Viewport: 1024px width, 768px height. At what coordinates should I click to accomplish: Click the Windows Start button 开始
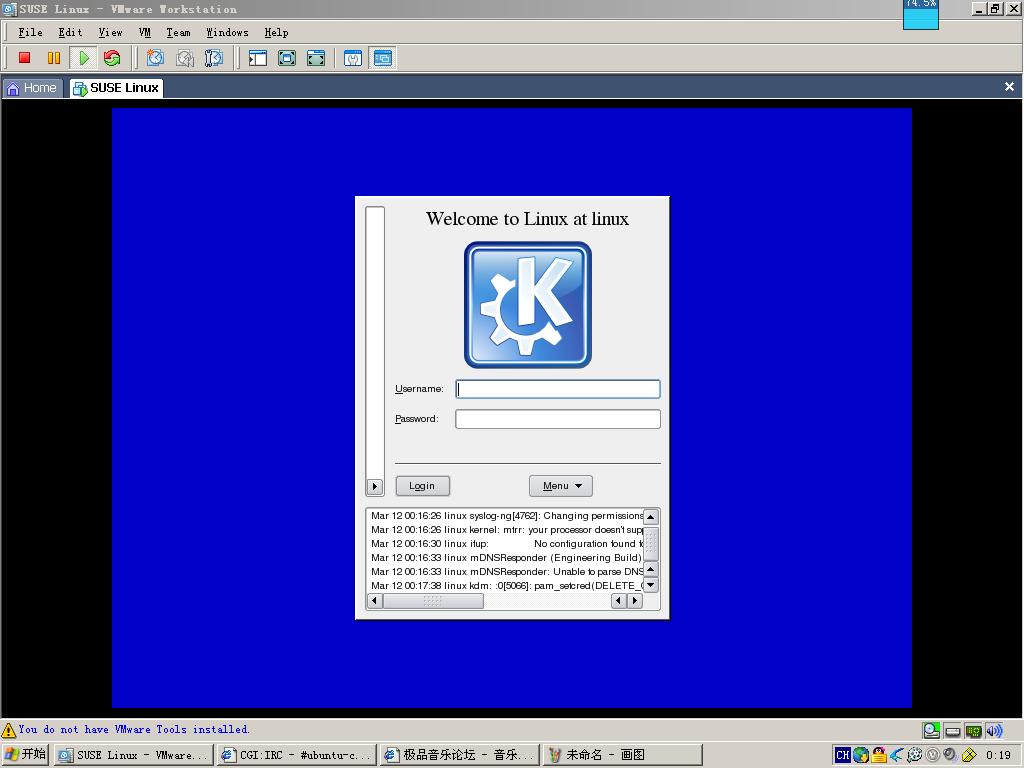25,754
